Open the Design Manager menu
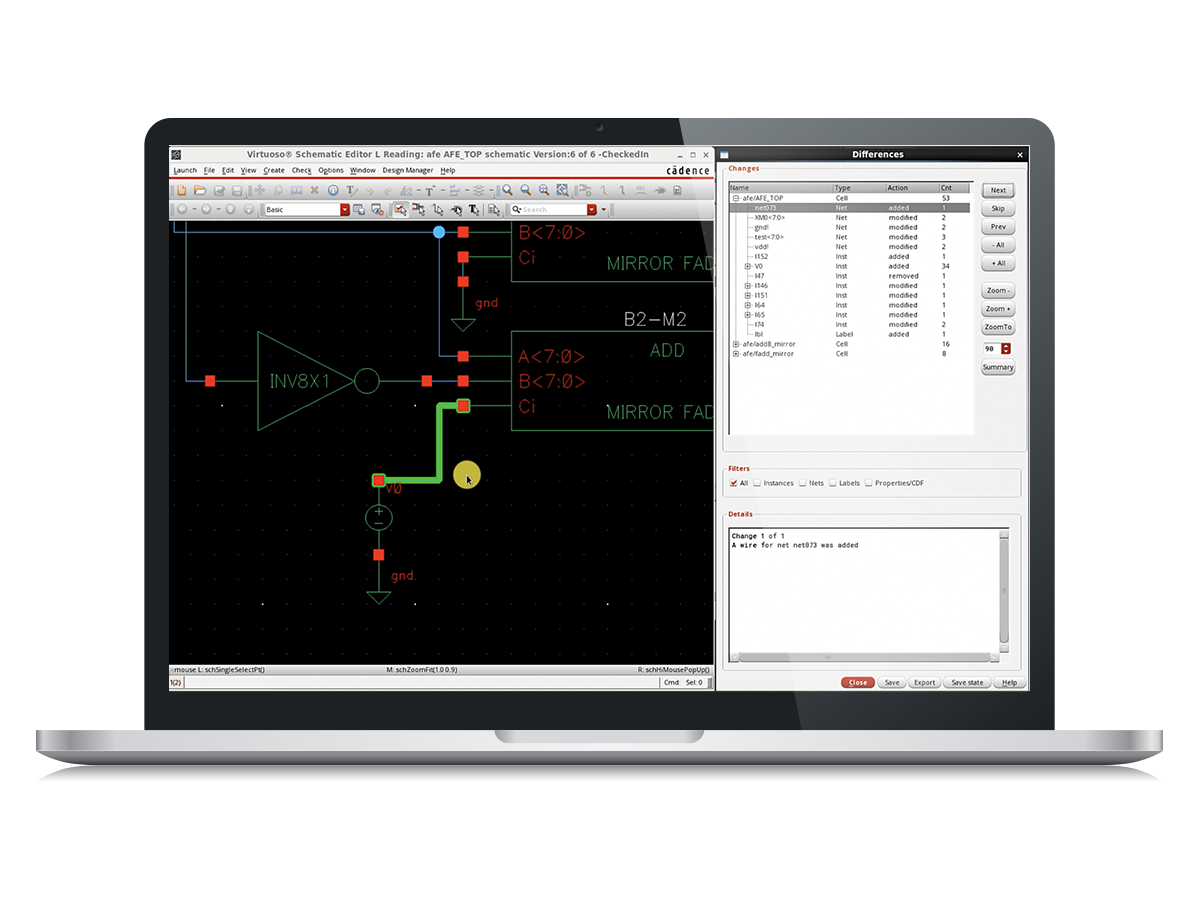 [407, 170]
